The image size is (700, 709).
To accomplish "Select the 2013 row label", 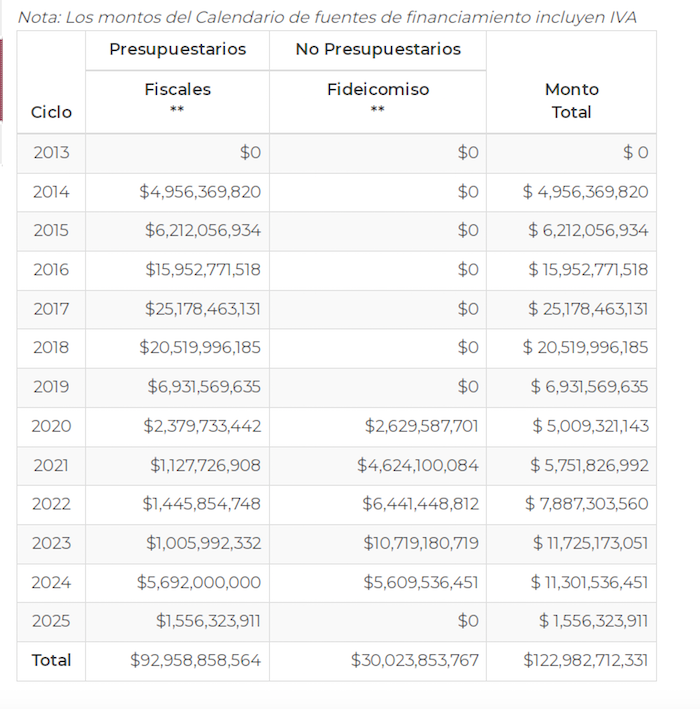I will coord(51,152).
